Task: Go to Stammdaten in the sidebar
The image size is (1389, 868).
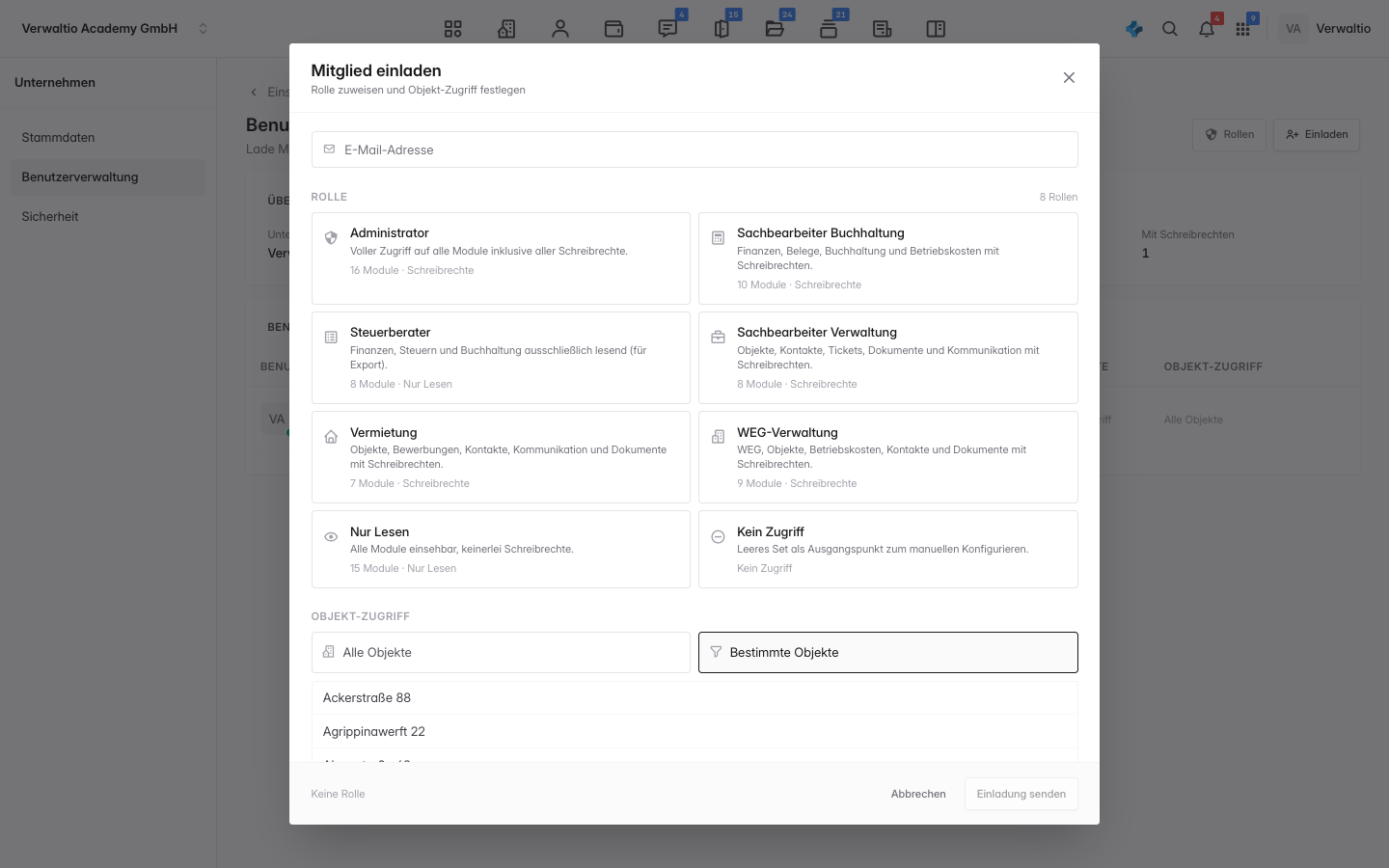Action: 108,138
